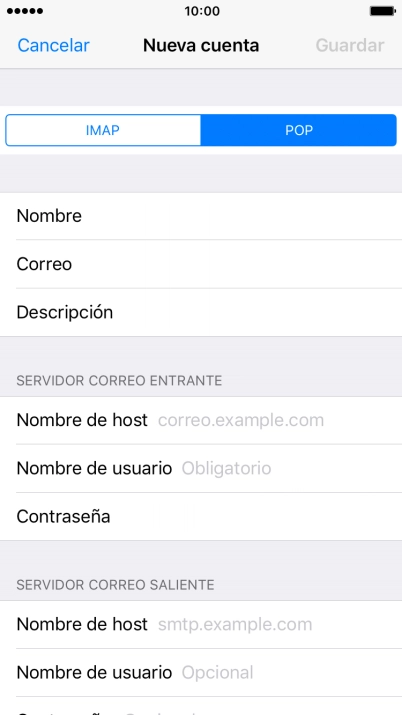This screenshot has height=715, width=402.
Task: Select the POP account type
Action: click(x=299, y=130)
